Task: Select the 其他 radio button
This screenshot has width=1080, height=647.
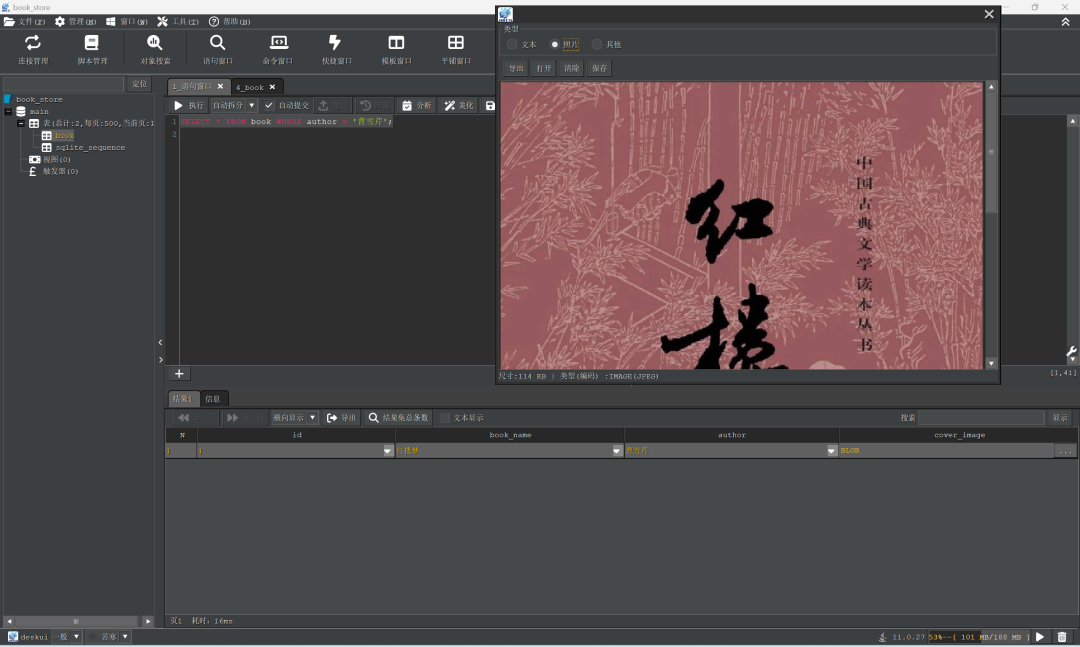Action: [597, 45]
